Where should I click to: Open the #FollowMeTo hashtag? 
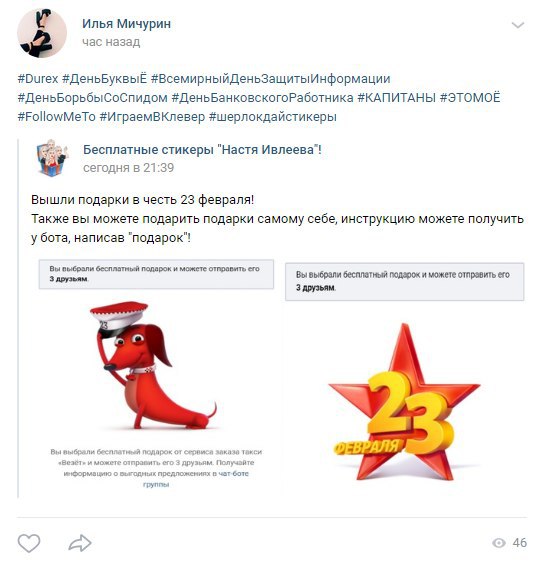[x=56, y=117]
